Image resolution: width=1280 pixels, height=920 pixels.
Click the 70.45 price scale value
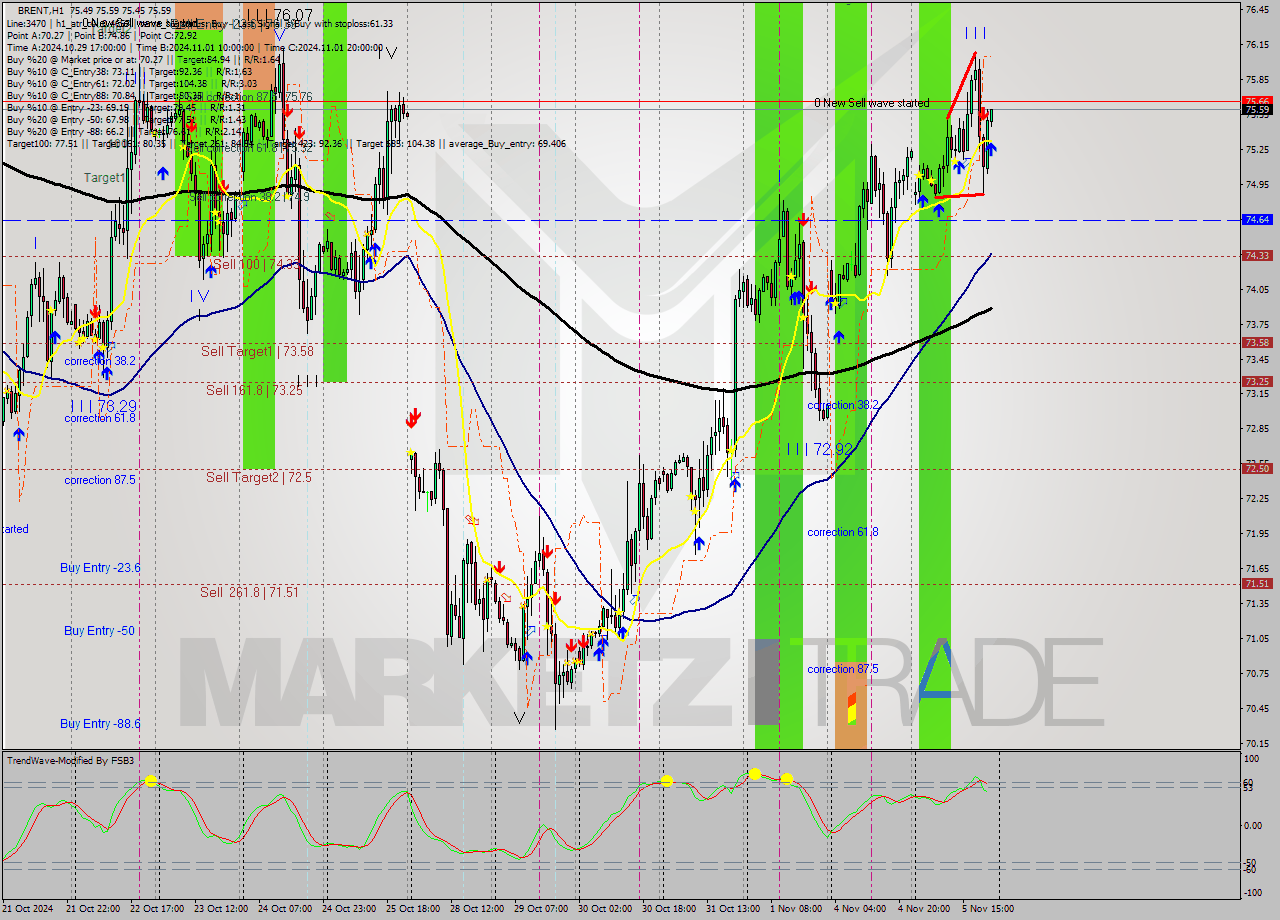click(1257, 708)
